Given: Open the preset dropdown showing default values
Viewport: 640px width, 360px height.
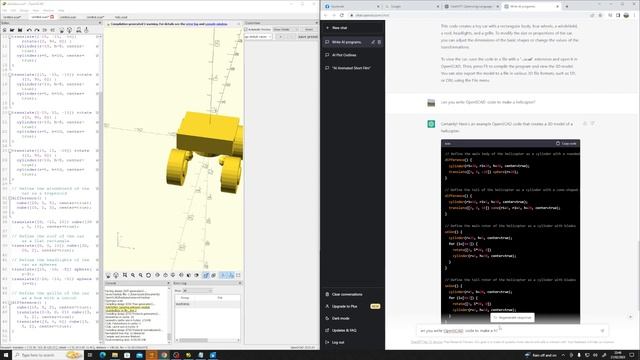Looking at the screenshot, I should tap(258, 37).
